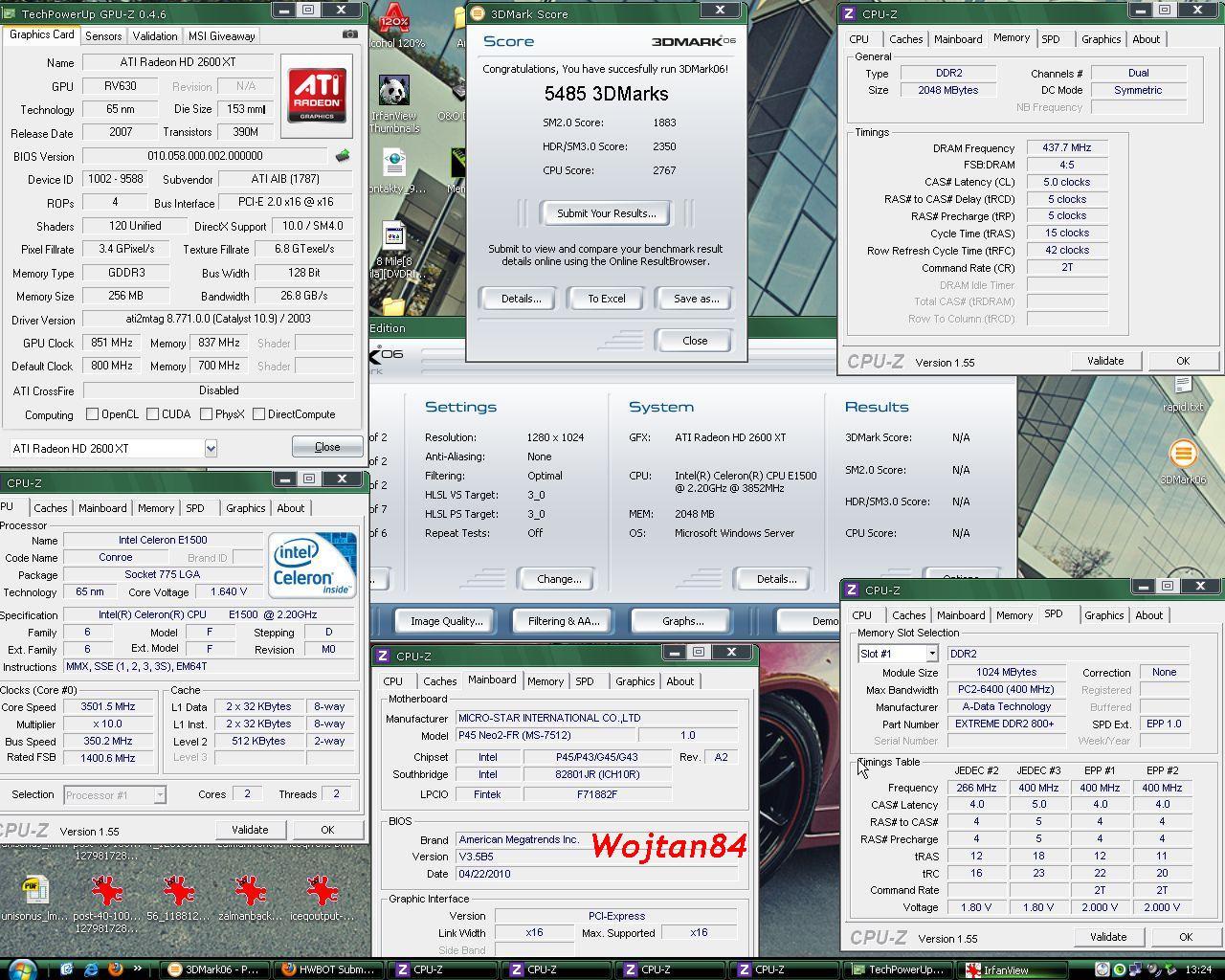Click the BIOS save chip icon in GPU-Z
Screen dimensions: 1225x980
tap(343, 155)
